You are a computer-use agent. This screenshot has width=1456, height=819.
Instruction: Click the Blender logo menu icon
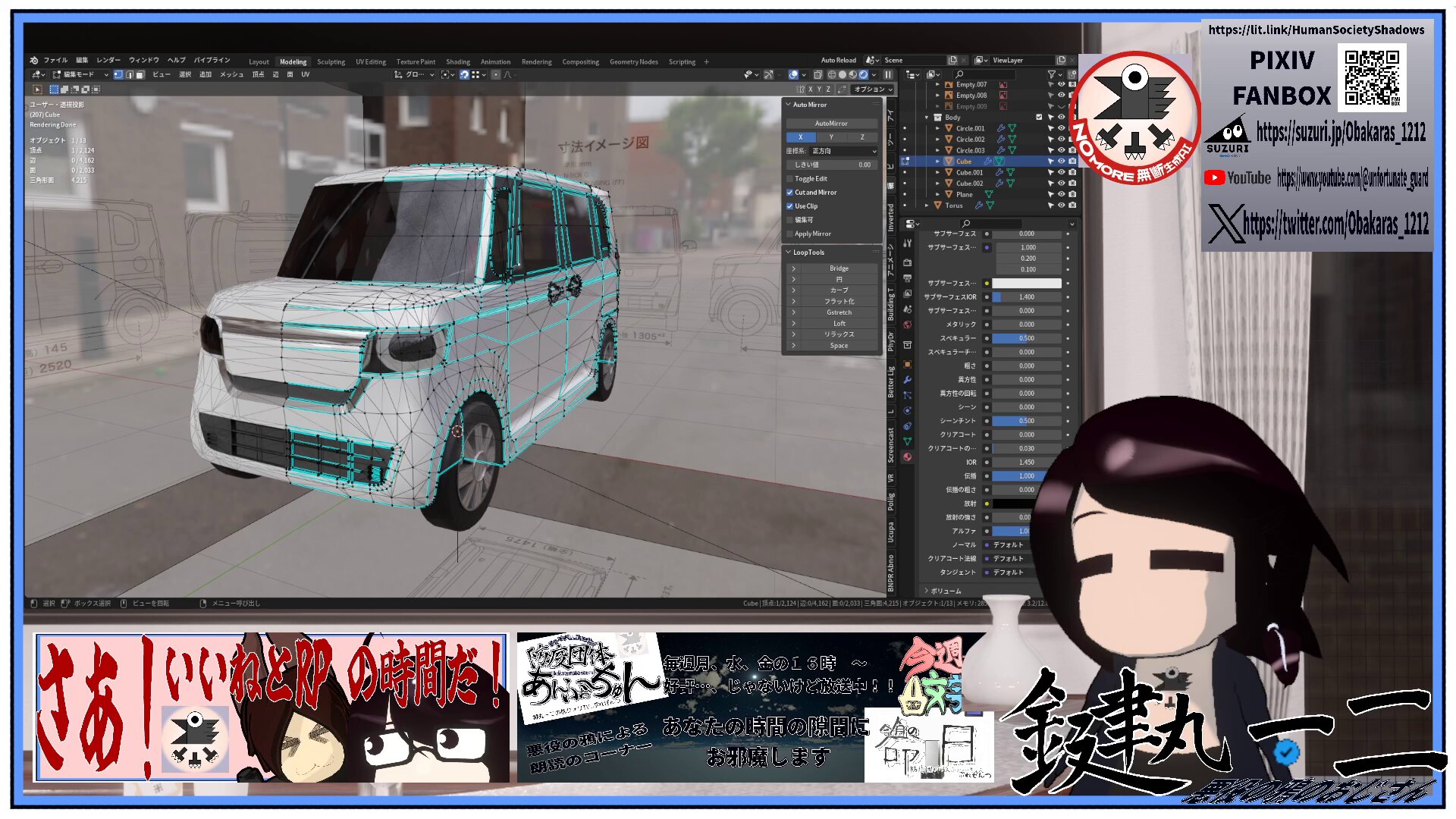point(34,61)
